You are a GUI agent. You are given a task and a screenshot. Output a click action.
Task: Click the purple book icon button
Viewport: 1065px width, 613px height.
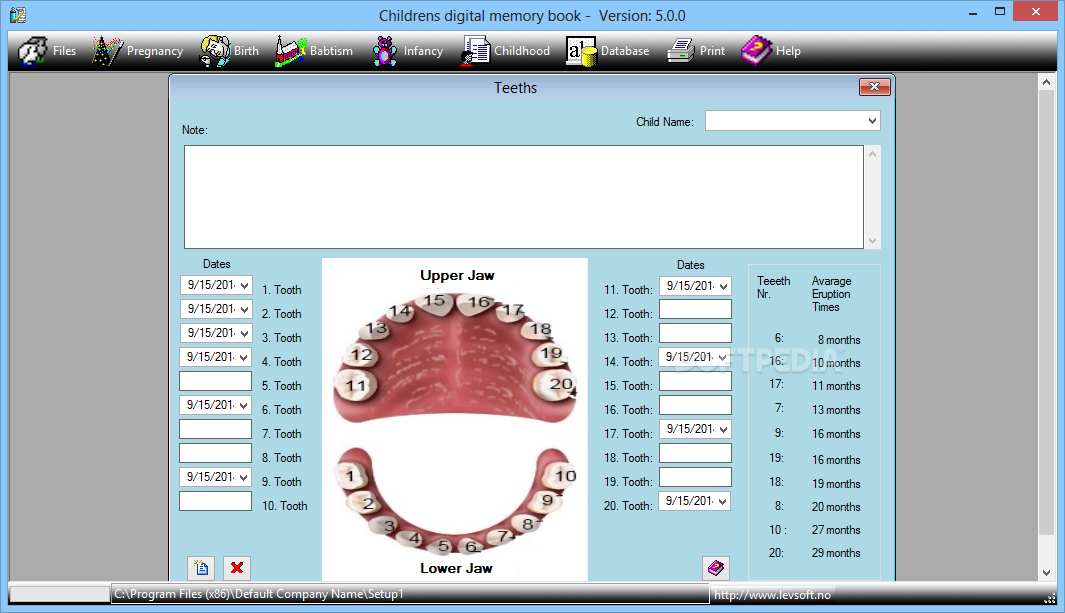click(716, 568)
